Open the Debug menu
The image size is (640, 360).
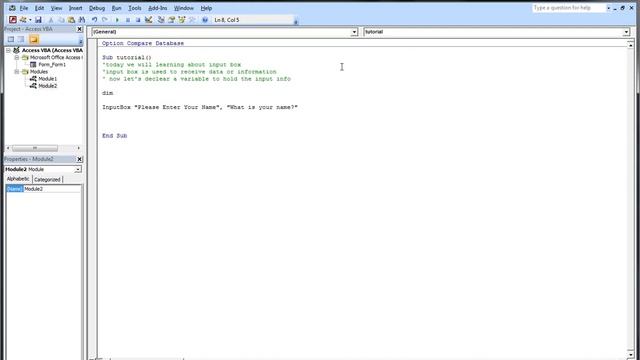pyautogui.click(x=97, y=8)
